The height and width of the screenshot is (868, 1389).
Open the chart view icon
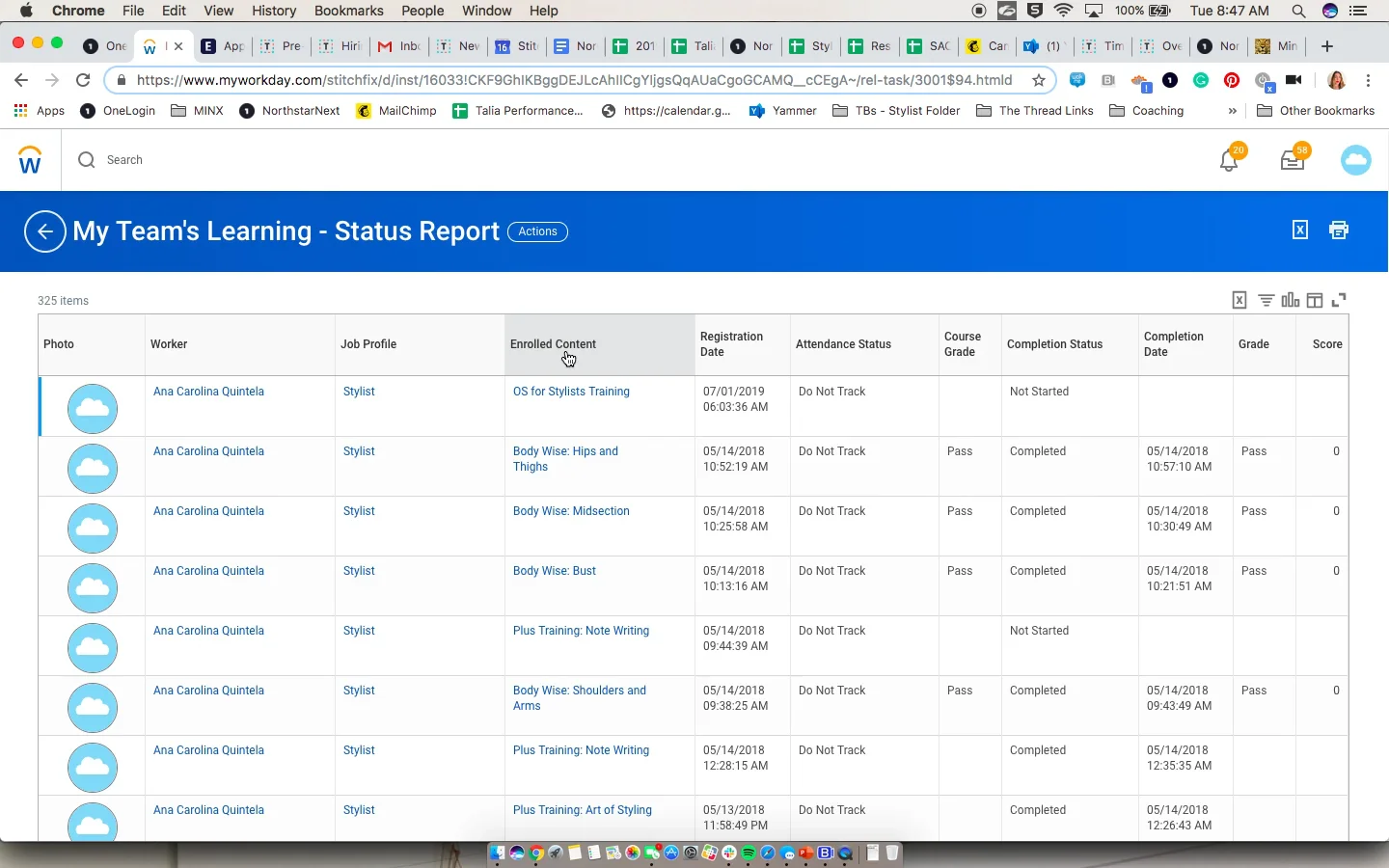coord(1291,301)
